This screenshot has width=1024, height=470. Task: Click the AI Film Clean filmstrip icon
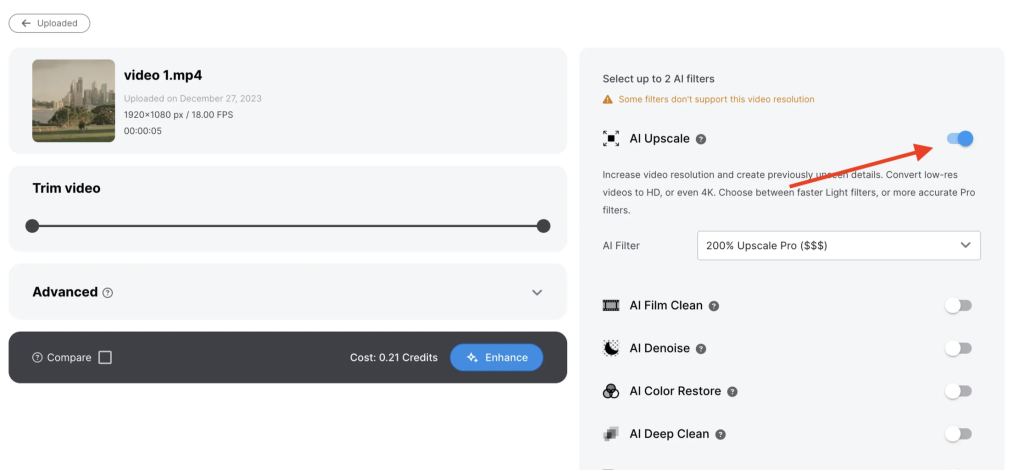coord(611,305)
